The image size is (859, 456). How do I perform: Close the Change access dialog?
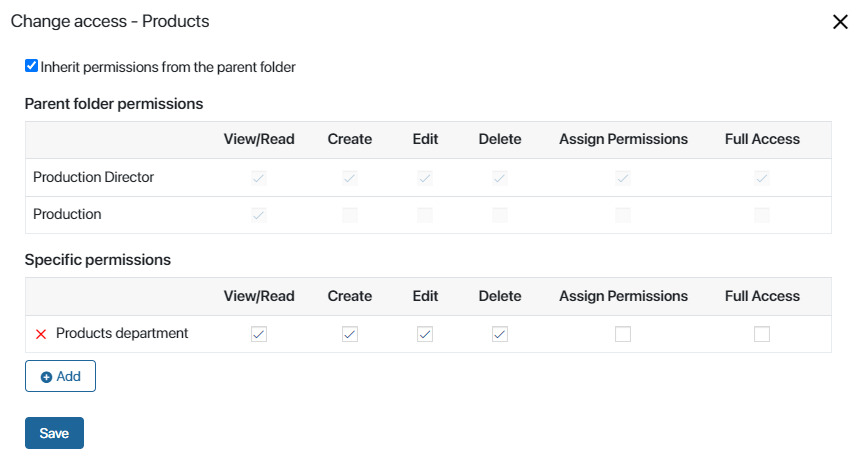[x=840, y=22]
